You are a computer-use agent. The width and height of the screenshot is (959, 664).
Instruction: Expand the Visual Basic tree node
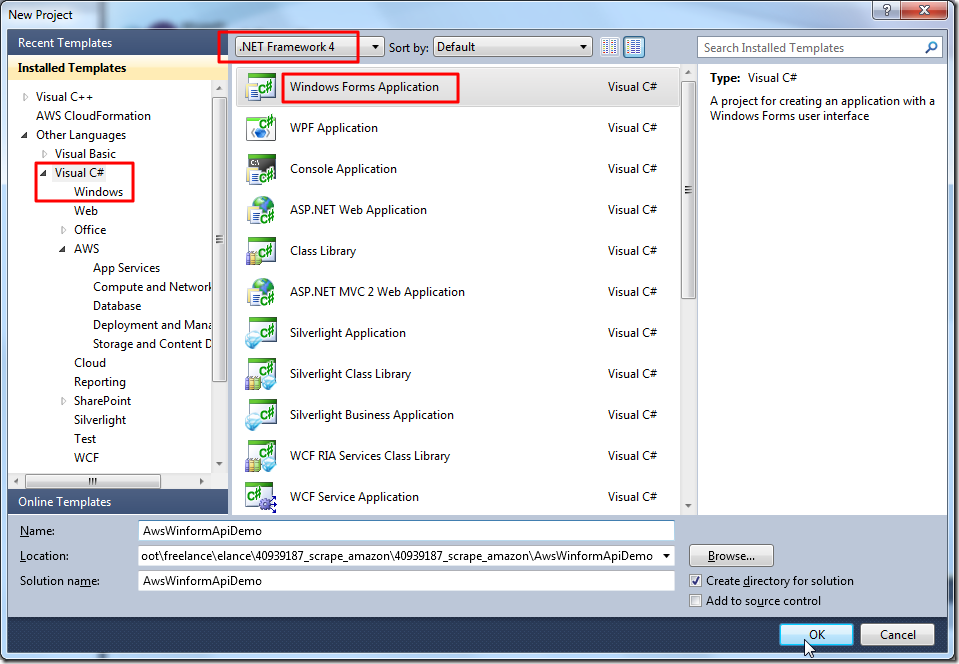44,154
